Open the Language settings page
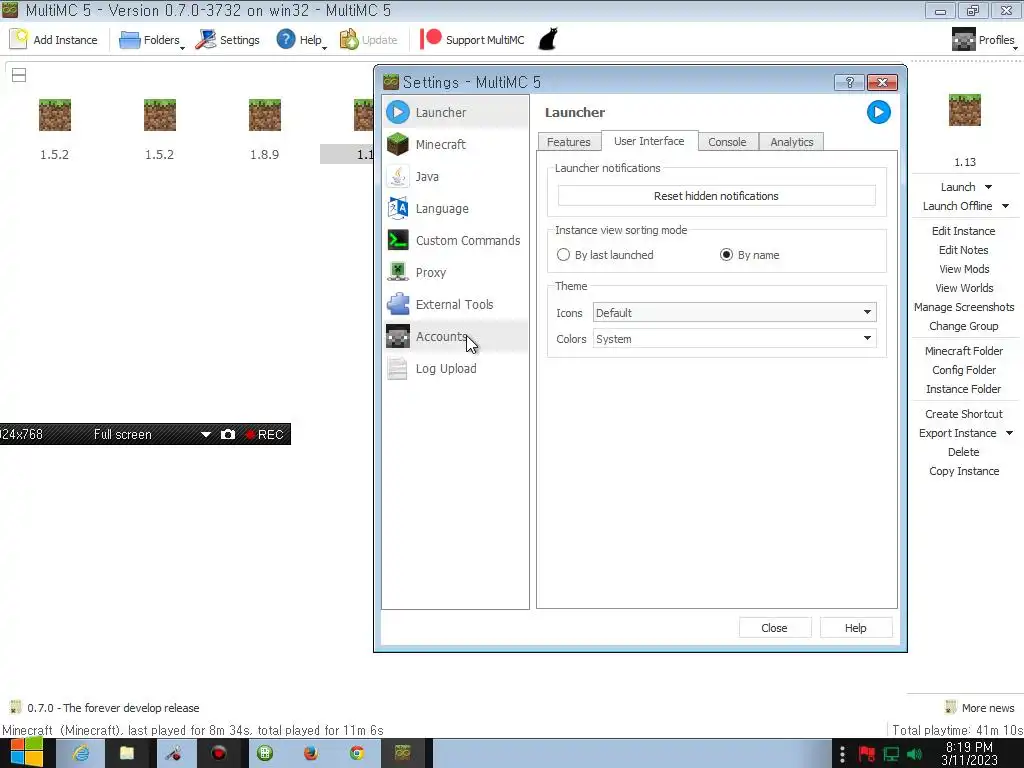Screen dimensions: 1024x768 tap(455, 208)
